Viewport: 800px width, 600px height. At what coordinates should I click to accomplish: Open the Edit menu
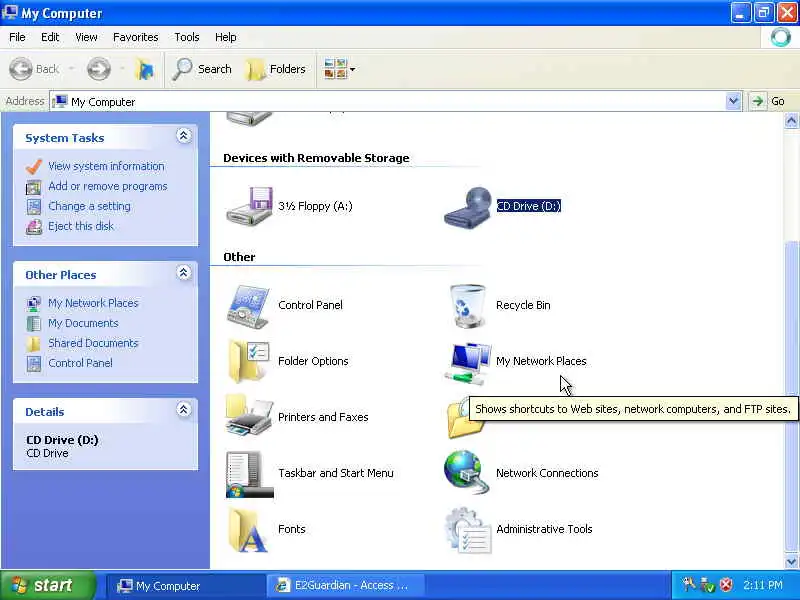50,37
